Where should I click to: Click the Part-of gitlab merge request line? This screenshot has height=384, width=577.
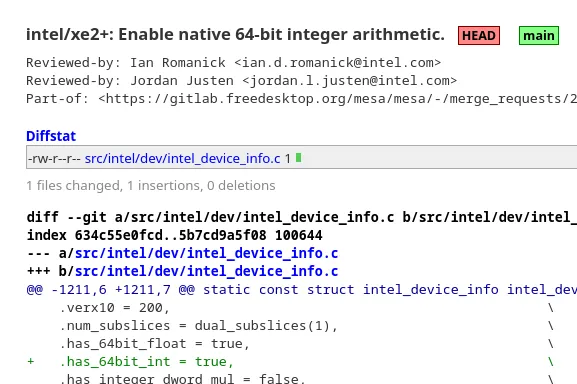click(301, 99)
